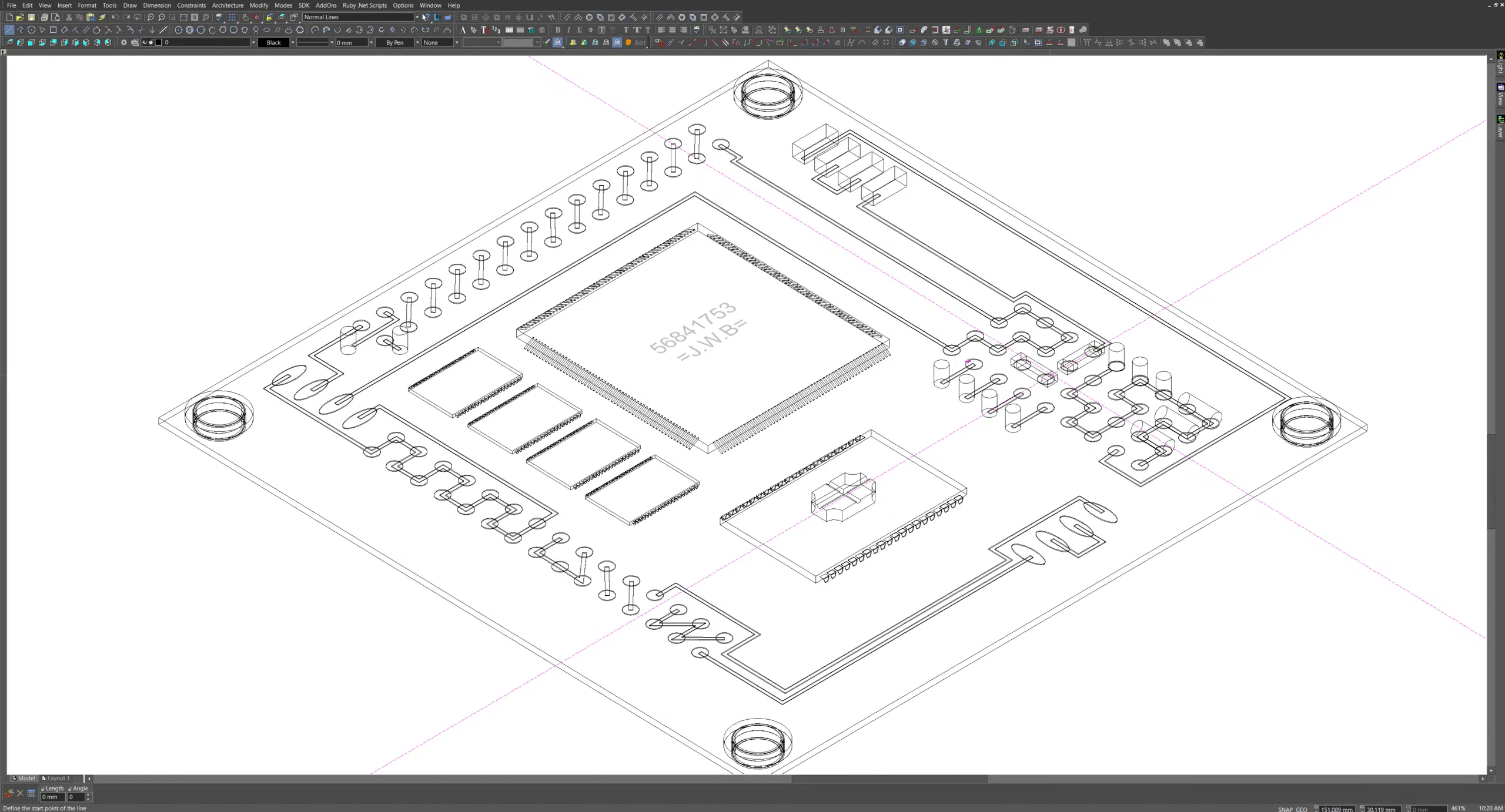This screenshot has height=812, width=1505.
Task: Click the Bold formatting button
Action: [x=558, y=30]
